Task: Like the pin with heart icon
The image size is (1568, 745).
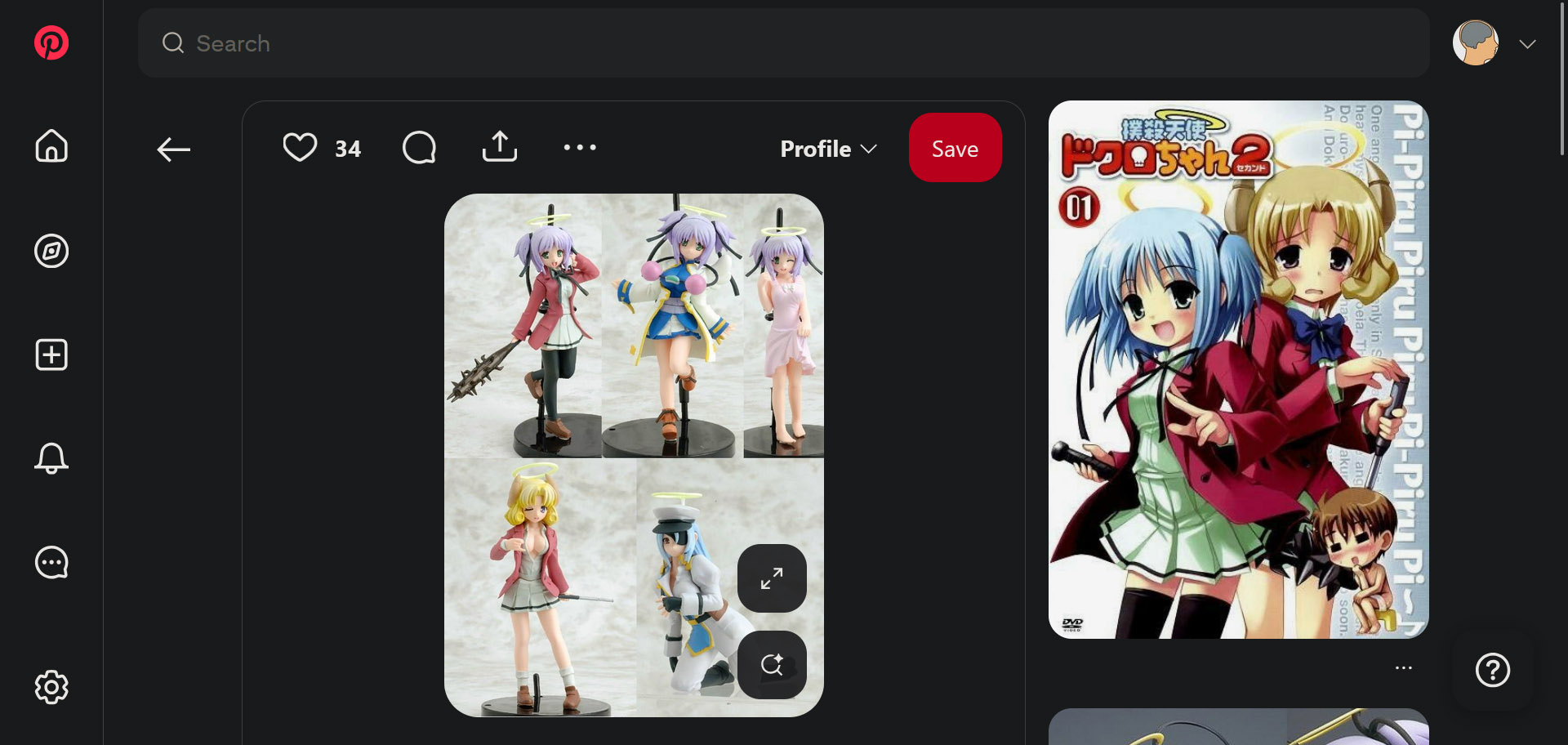Action: 300,148
